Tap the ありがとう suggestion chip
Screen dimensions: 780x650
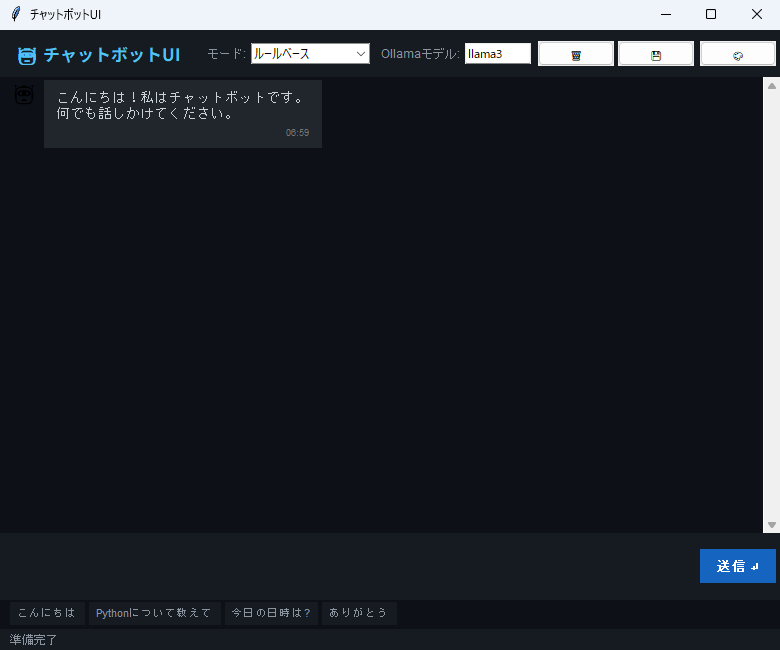(359, 613)
